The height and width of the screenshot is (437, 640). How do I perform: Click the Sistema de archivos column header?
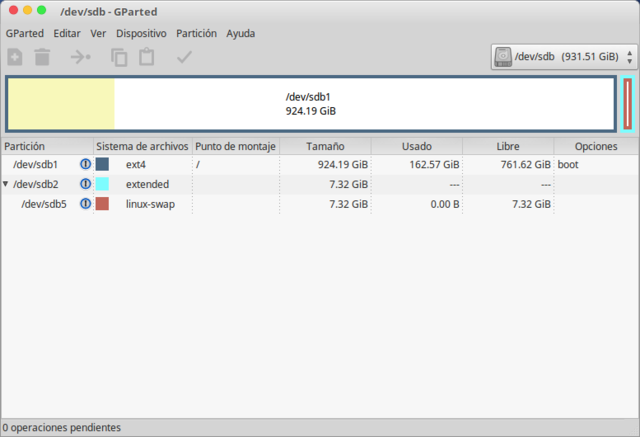point(143,146)
